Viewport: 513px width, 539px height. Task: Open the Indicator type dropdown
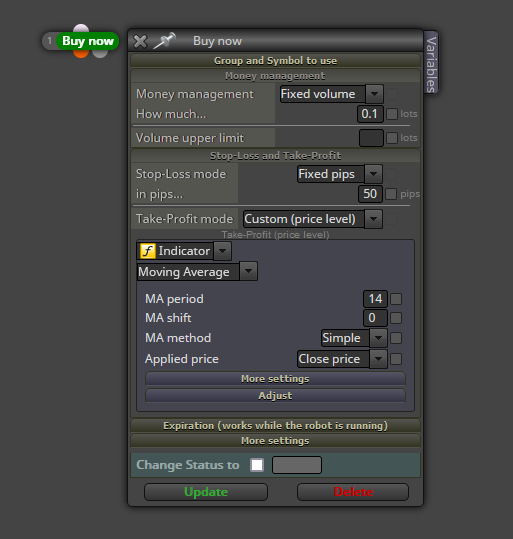pyautogui.click(x=184, y=251)
